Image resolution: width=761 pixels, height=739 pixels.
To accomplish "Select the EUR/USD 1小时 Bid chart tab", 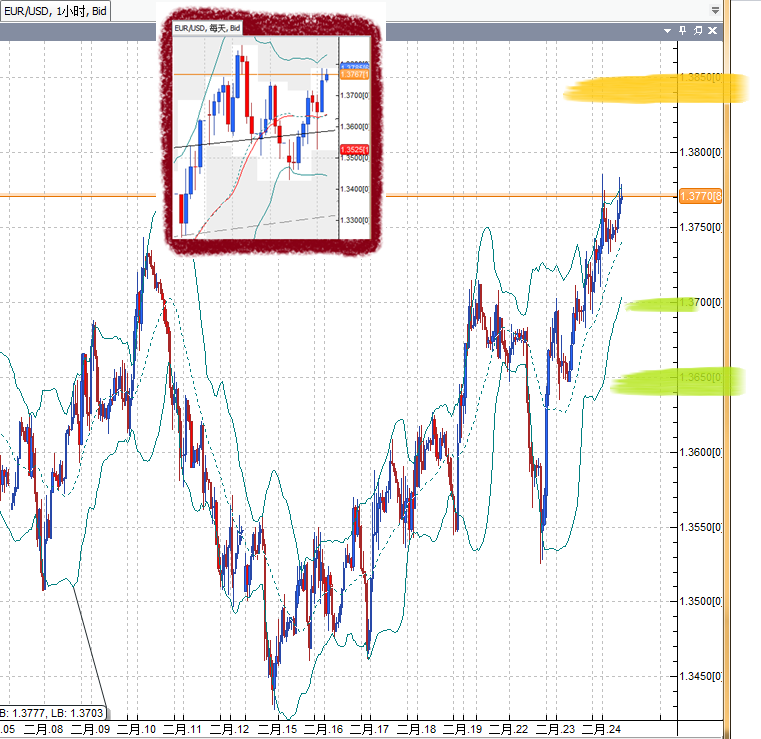I will pyautogui.click(x=55, y=11).
